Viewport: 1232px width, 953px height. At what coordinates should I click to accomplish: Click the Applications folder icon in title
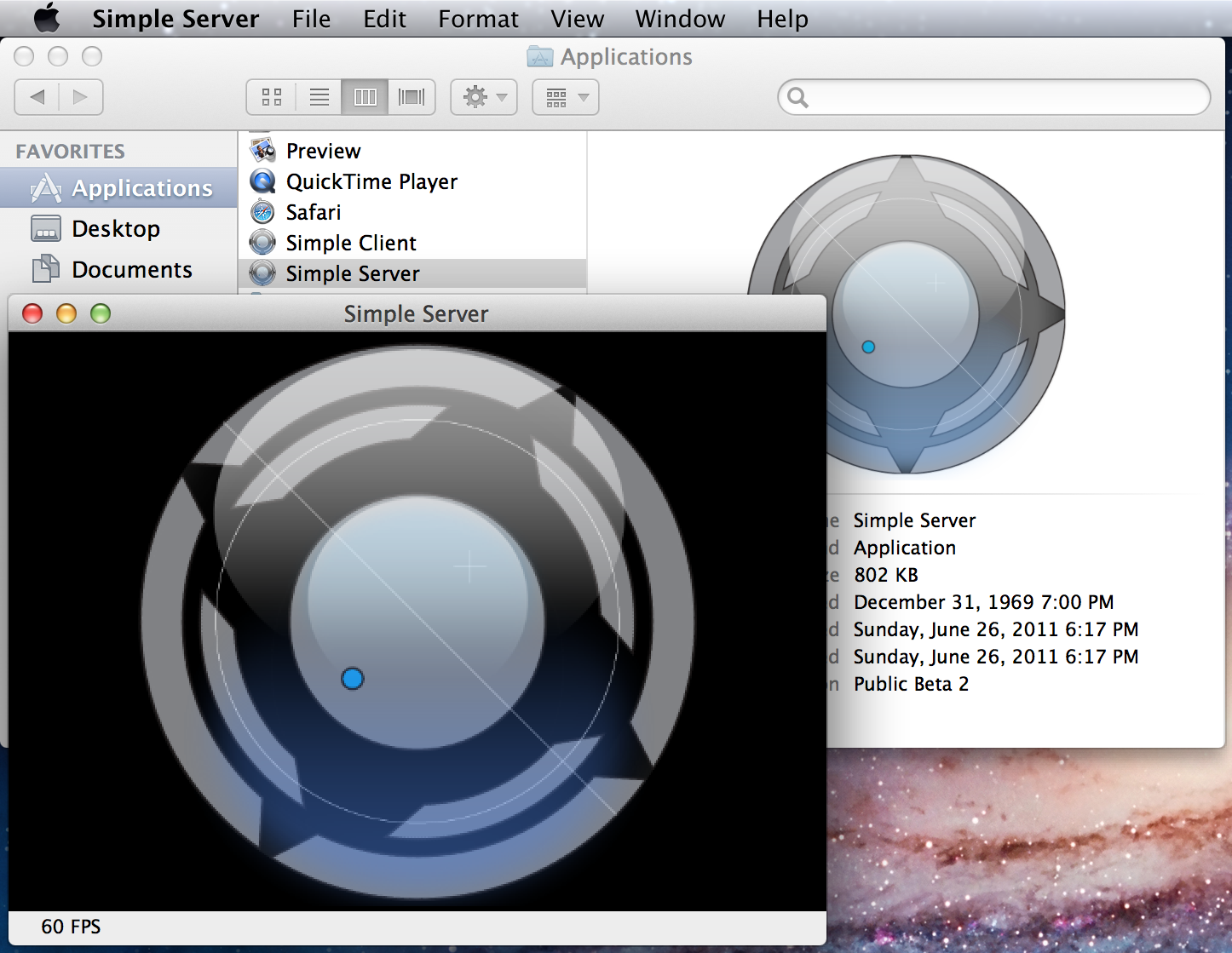(x=540, y=57)
